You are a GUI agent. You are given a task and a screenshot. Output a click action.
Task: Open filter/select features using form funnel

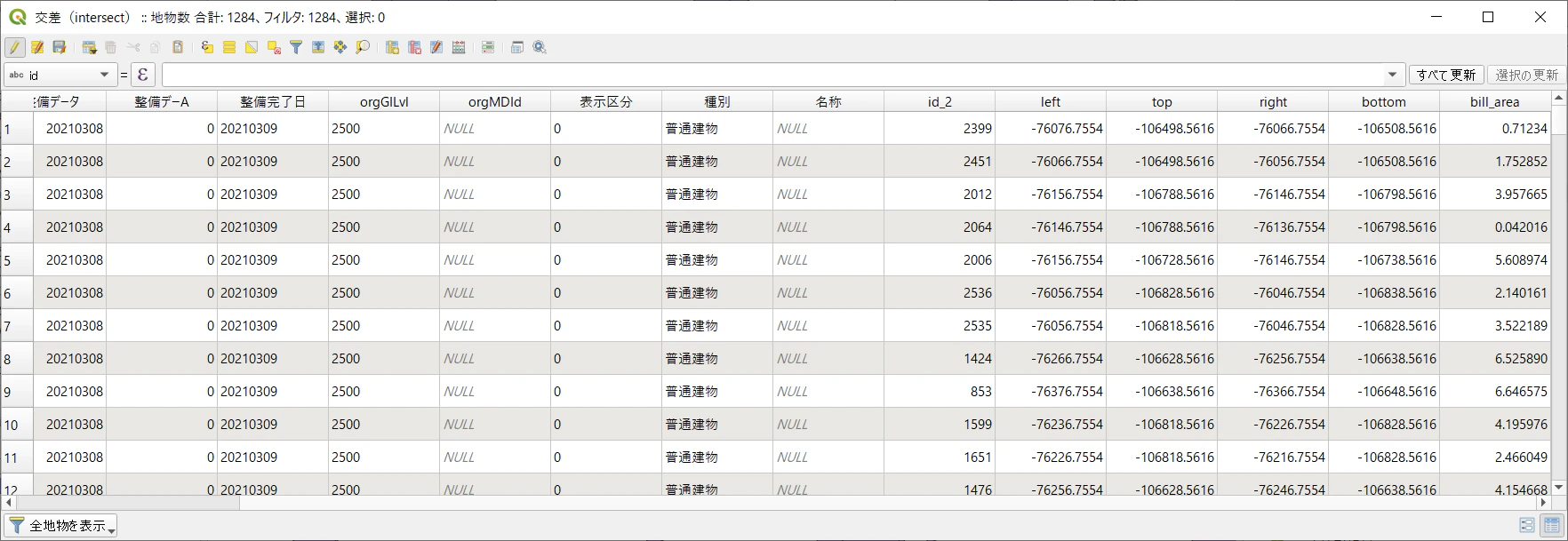pyautogui.click(x=296, y=47)
